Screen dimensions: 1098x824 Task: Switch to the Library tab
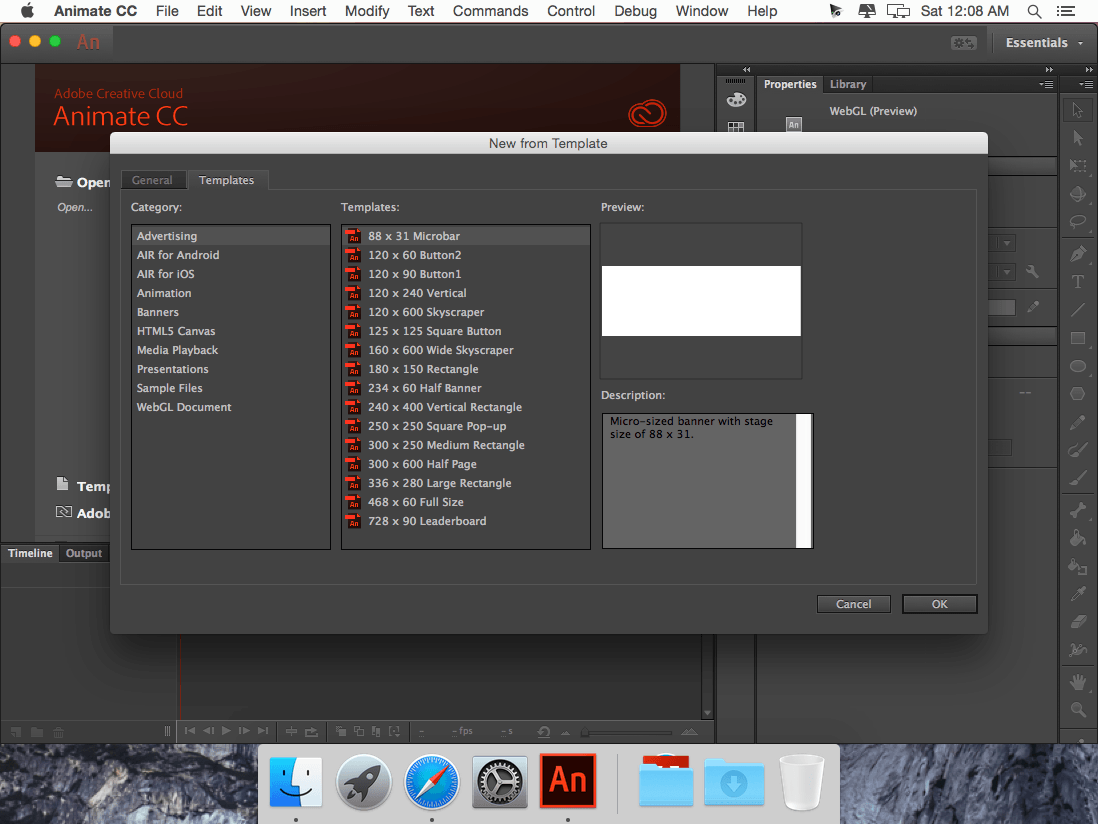(848, 84)
